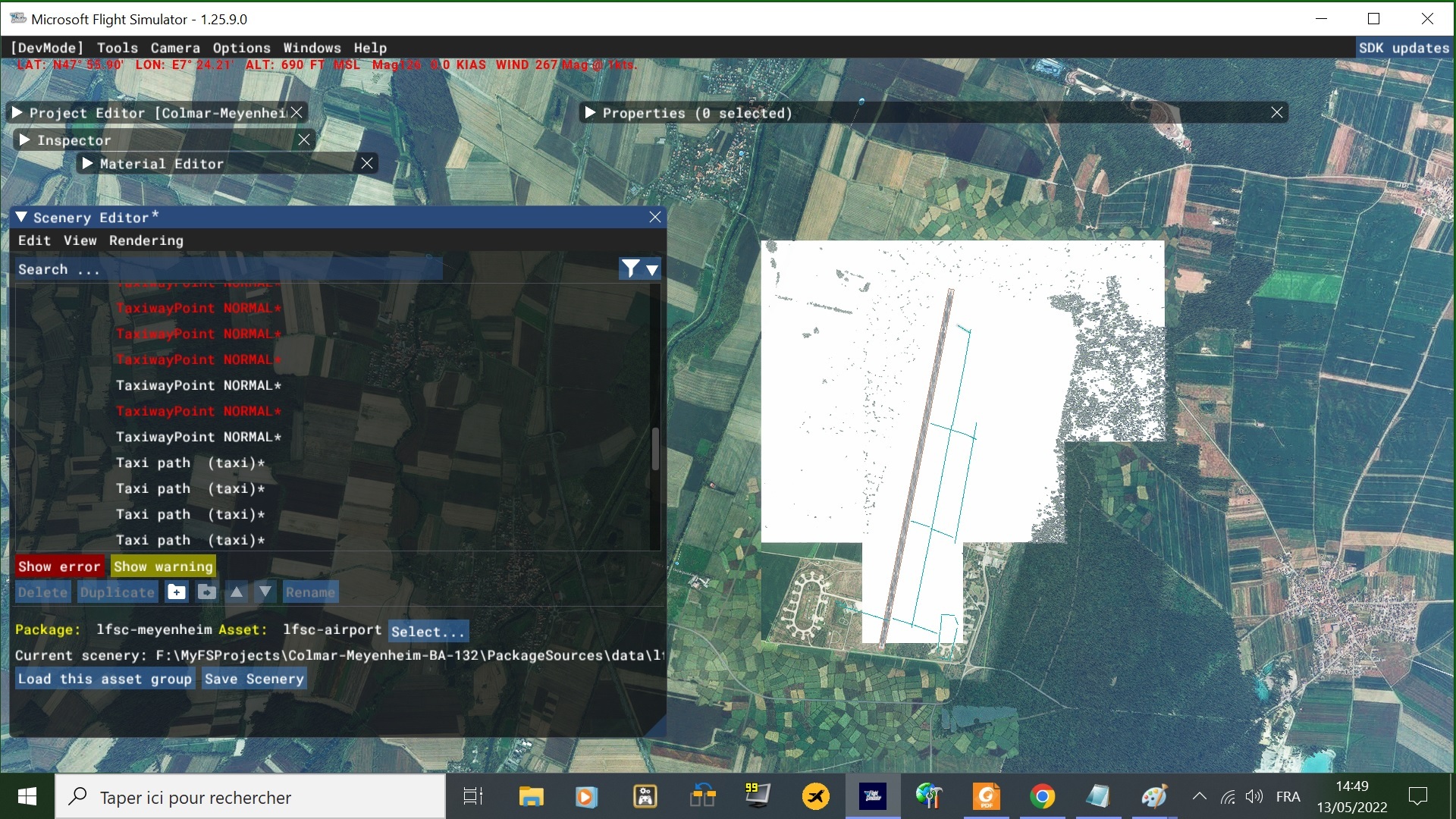Viewport: 1456px width, 819px height.
Task: Open the Rendering menu in Scenery Editor
Action: pos(146,240)
